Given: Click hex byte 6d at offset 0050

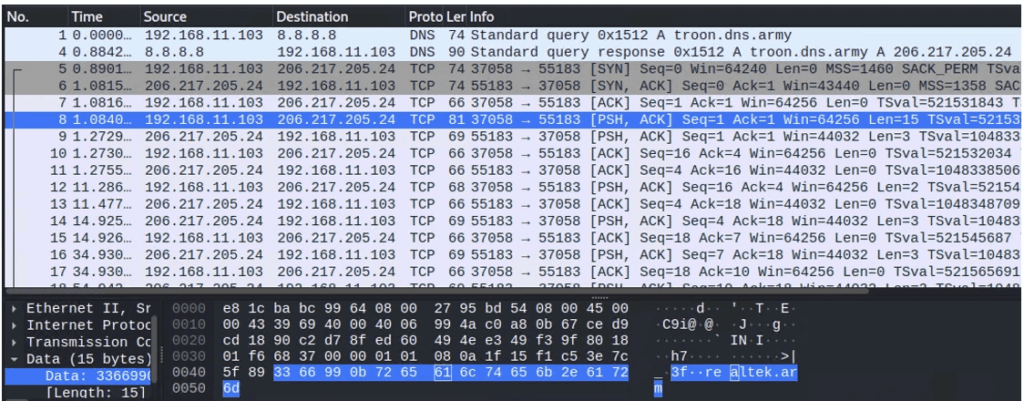Looking at the screenshot, I should [x=231, y=392].
